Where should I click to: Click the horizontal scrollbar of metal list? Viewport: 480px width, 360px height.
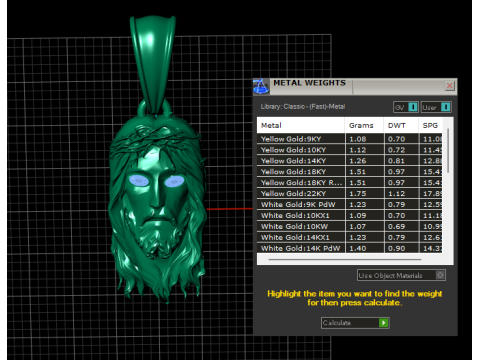[345, 259]
